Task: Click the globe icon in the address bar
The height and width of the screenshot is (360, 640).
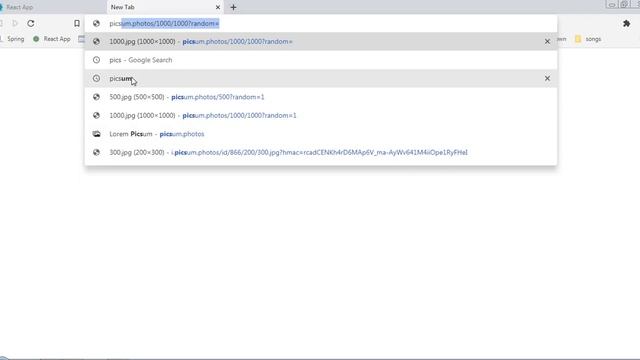Action: 96,24
